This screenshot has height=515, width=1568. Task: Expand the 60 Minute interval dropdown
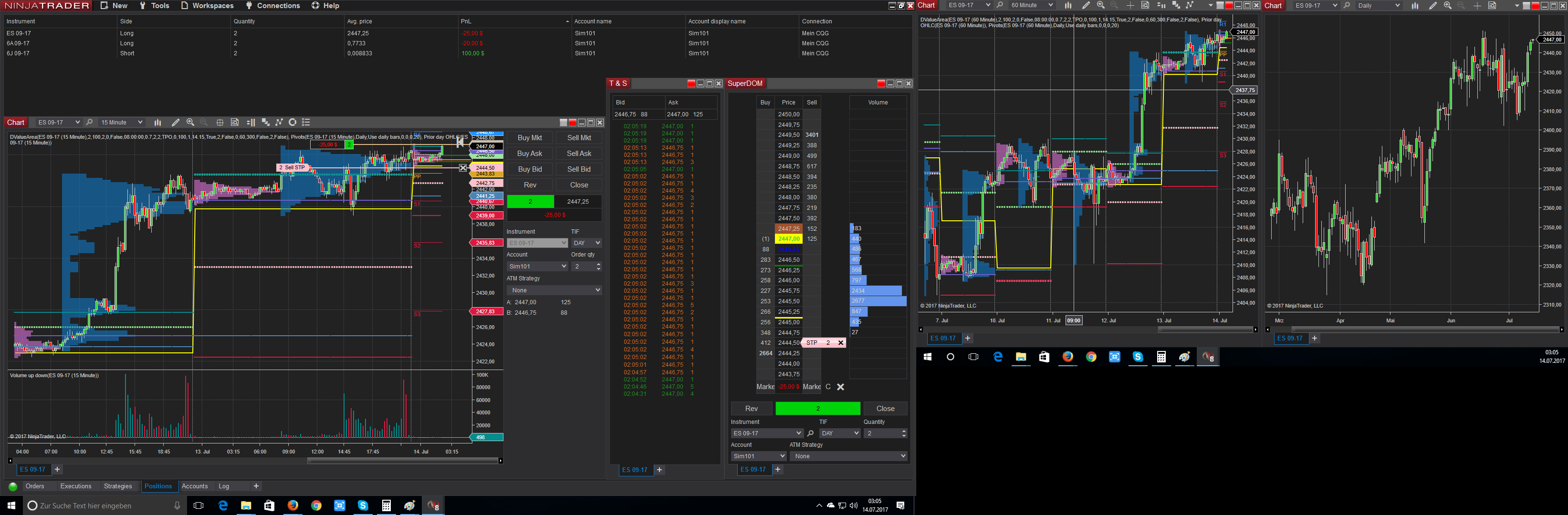coord(1050,5)
